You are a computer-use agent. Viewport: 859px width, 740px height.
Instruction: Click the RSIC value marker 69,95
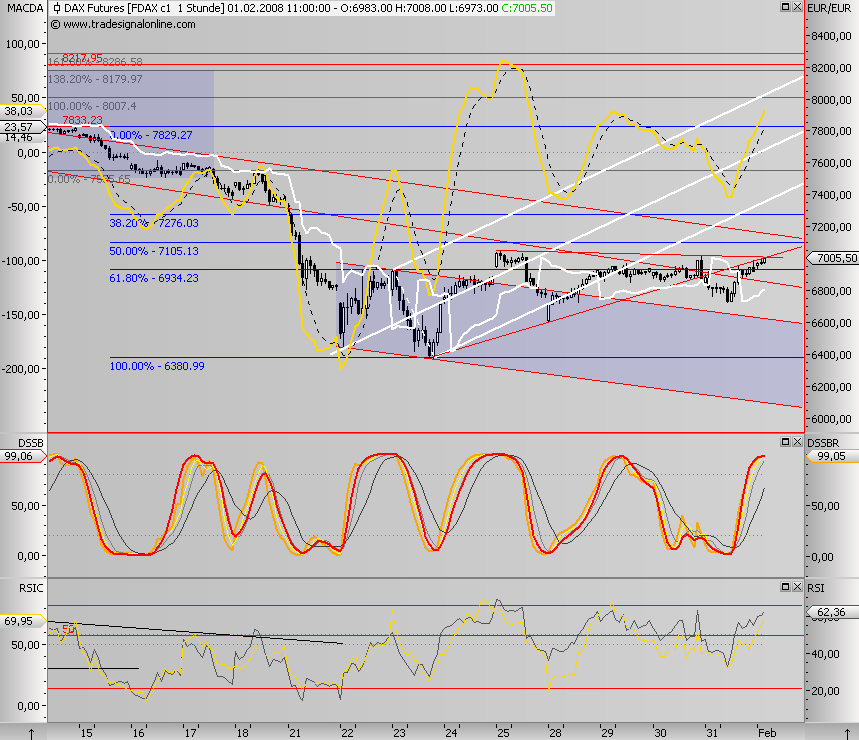click(22, 621)
